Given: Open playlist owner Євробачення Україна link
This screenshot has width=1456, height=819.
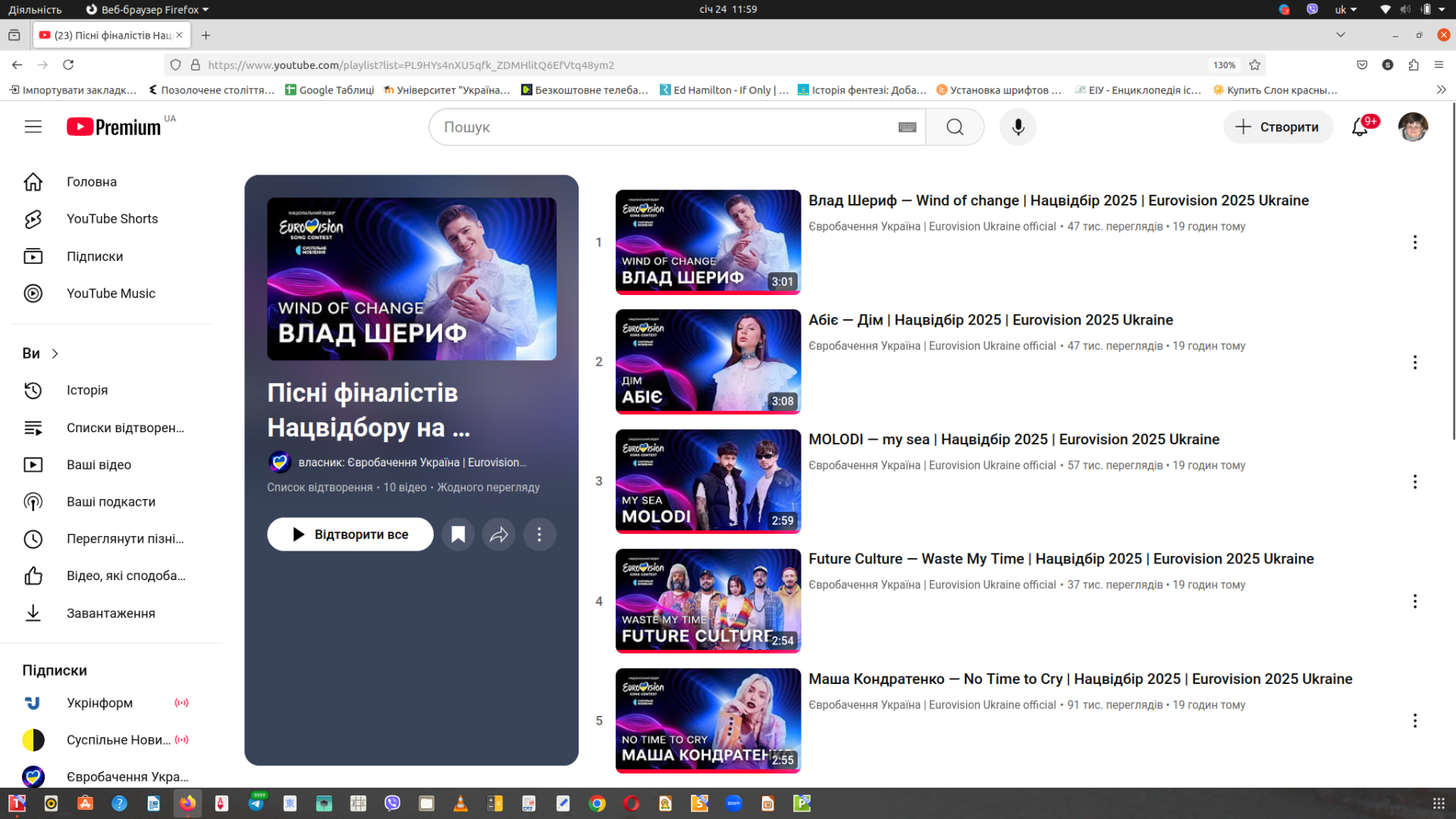Looking at the screenshot, I should point(412,463).
